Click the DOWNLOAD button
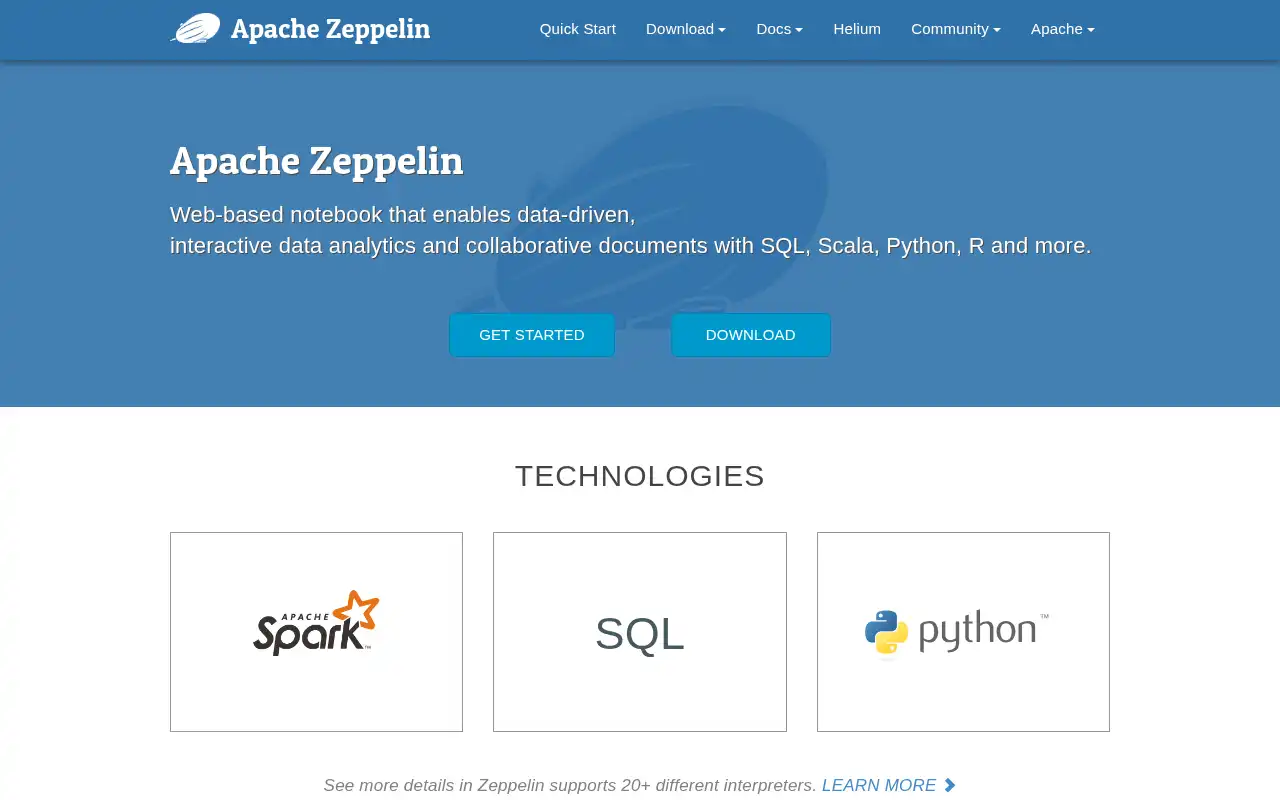Screen dimensions: 1280x800 click(x=751, y=335)
